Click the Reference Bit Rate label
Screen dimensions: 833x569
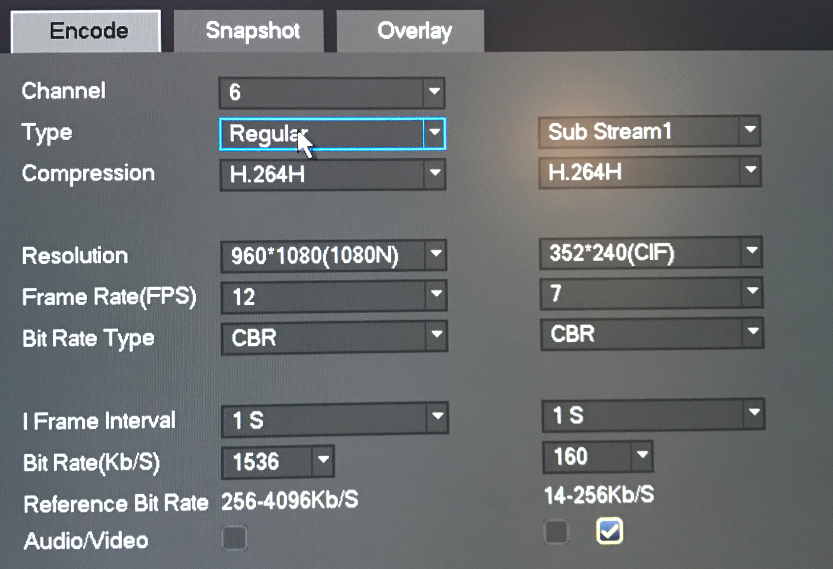tap(116, 504)
